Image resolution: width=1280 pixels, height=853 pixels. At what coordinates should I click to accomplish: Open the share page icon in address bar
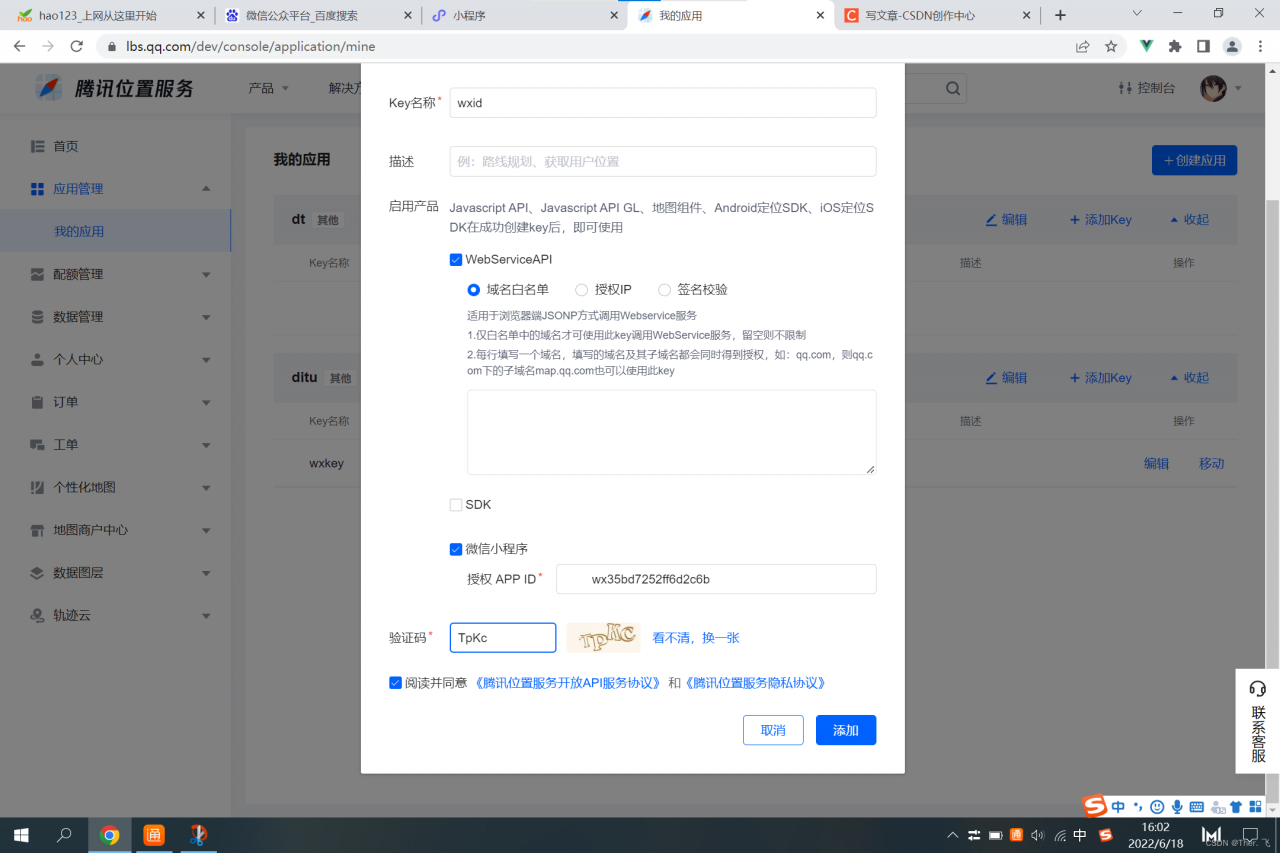pyautogui.click(x=1082, y=46)
